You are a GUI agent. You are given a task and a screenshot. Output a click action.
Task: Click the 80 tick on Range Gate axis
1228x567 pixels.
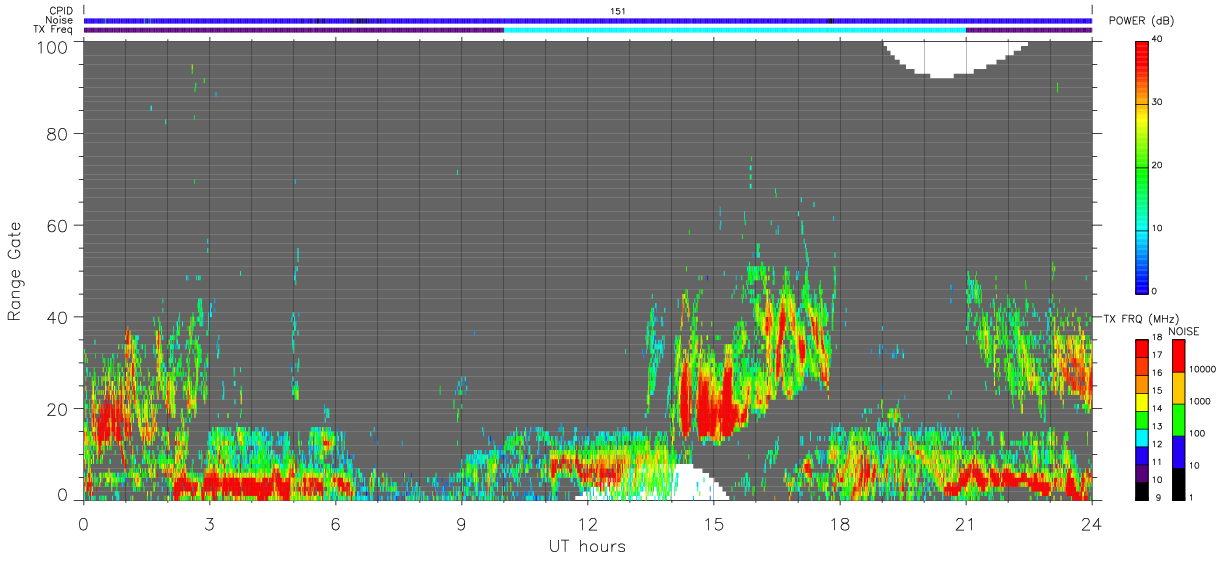click(58, 133)
